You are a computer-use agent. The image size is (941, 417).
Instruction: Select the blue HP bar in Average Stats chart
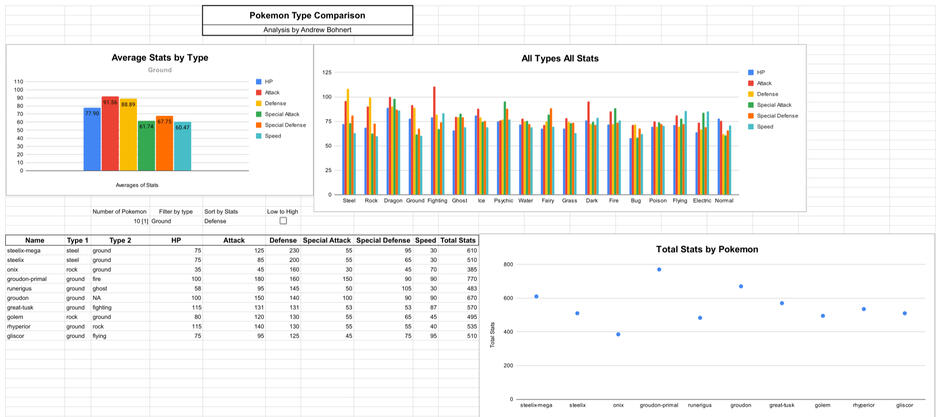tap(91, 138)
